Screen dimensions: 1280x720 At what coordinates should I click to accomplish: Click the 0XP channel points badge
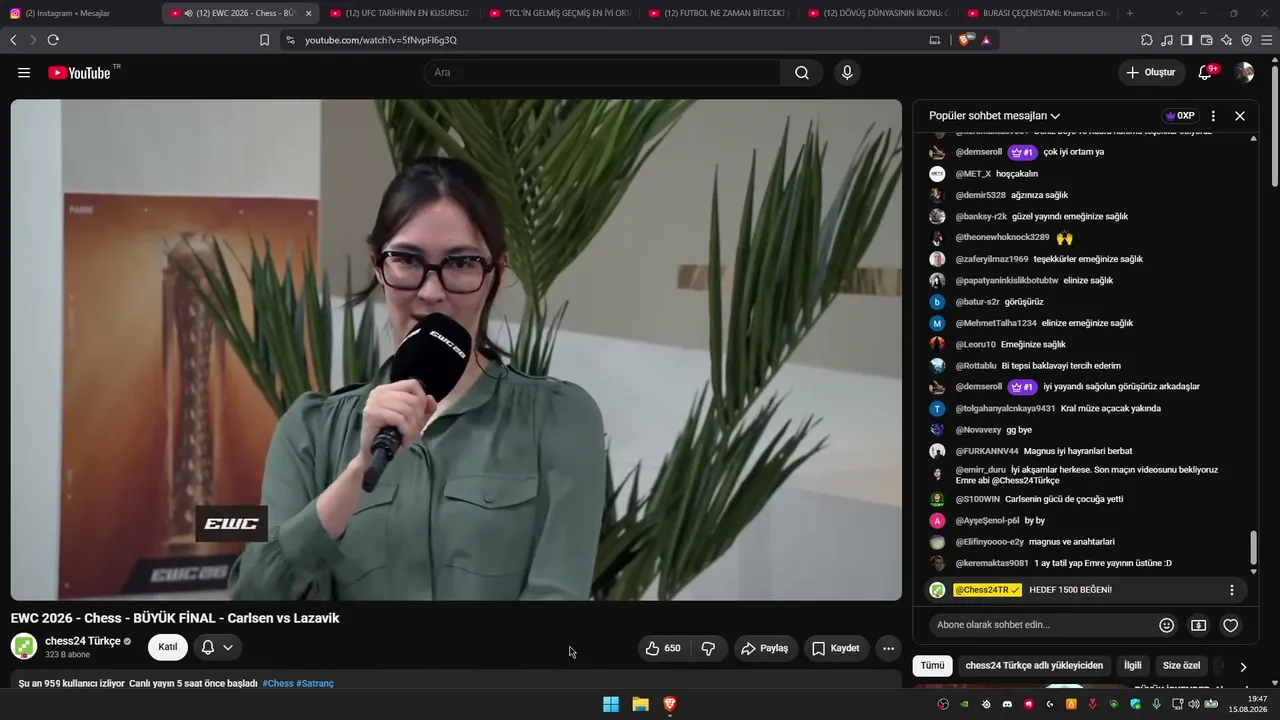pos(1180,116)
